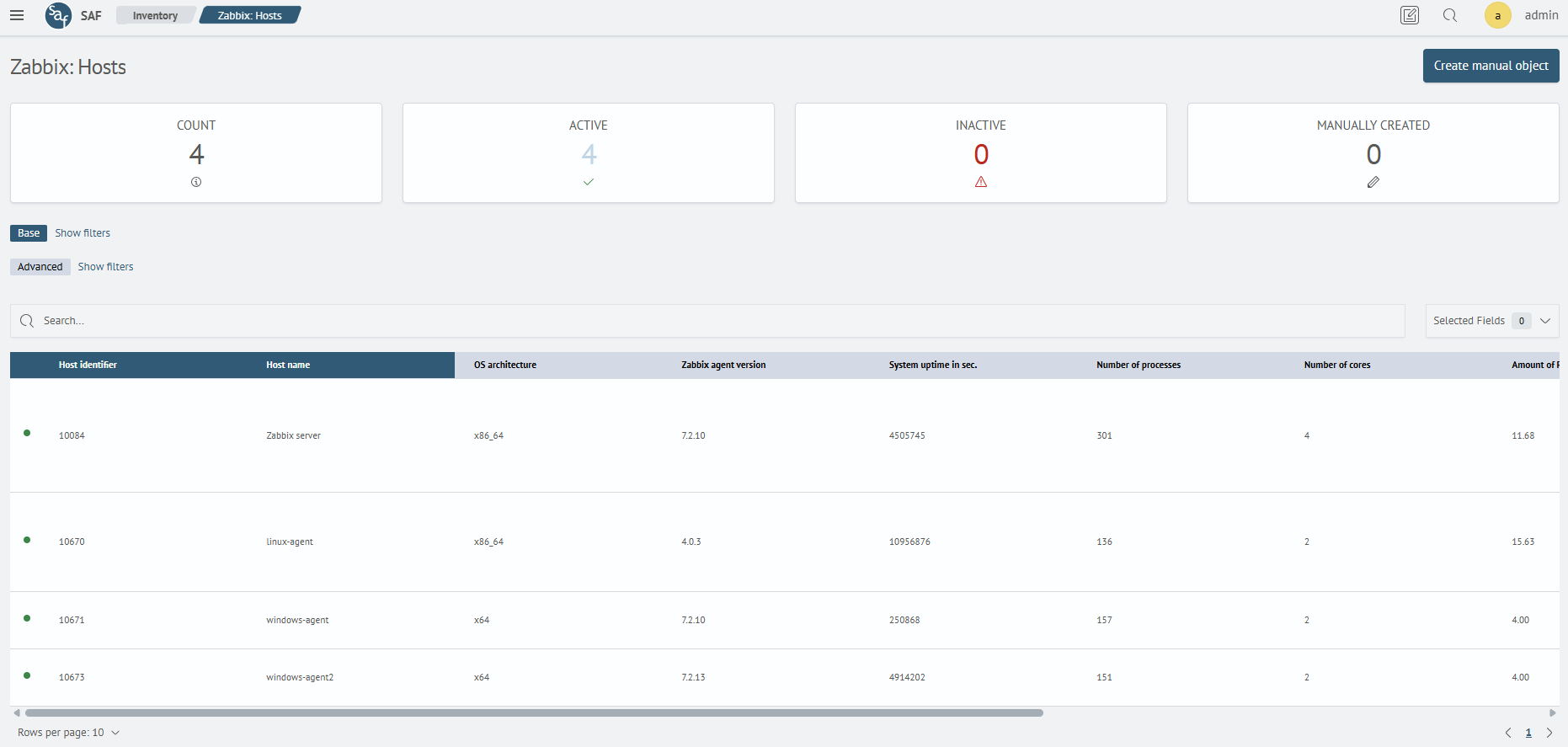Viewport: 1568px width, 747px height.
Task: Click the pencil icon under MANUALLY CREATED
Action: [1373, 182]
